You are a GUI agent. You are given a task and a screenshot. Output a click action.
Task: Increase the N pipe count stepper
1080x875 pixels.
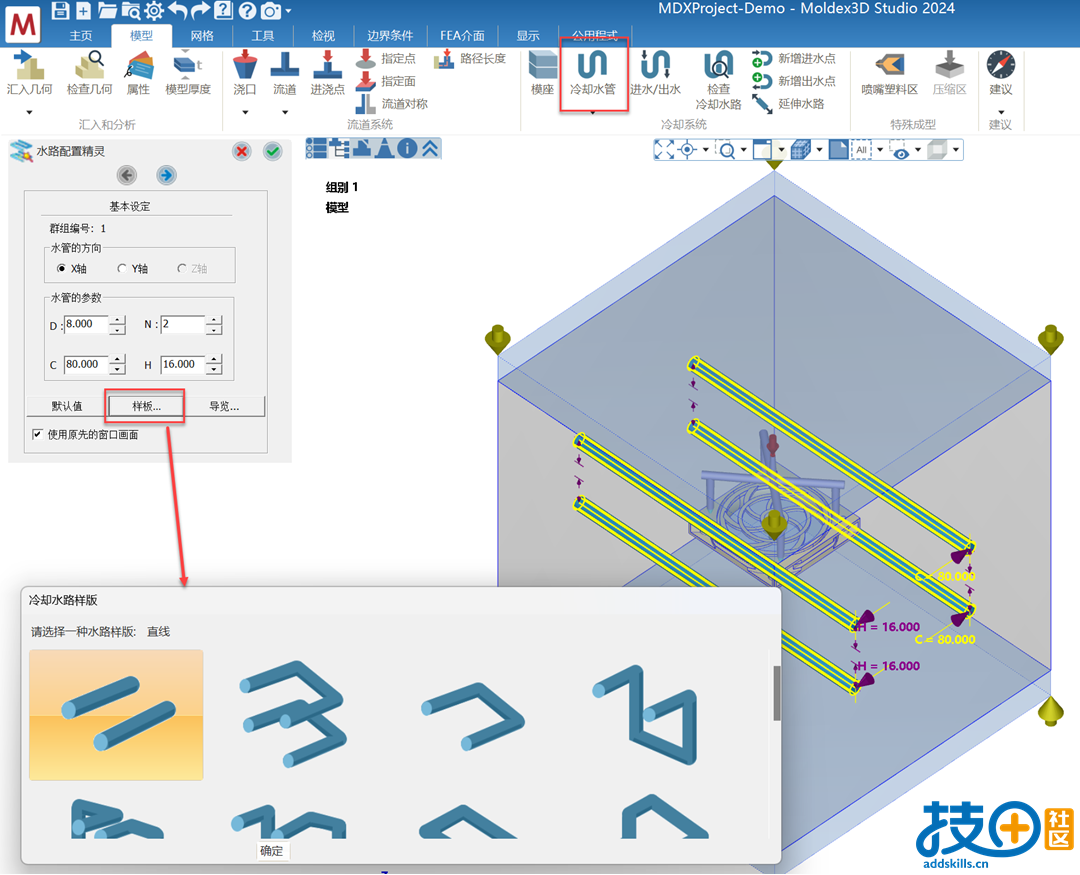[x=214, y=320]
